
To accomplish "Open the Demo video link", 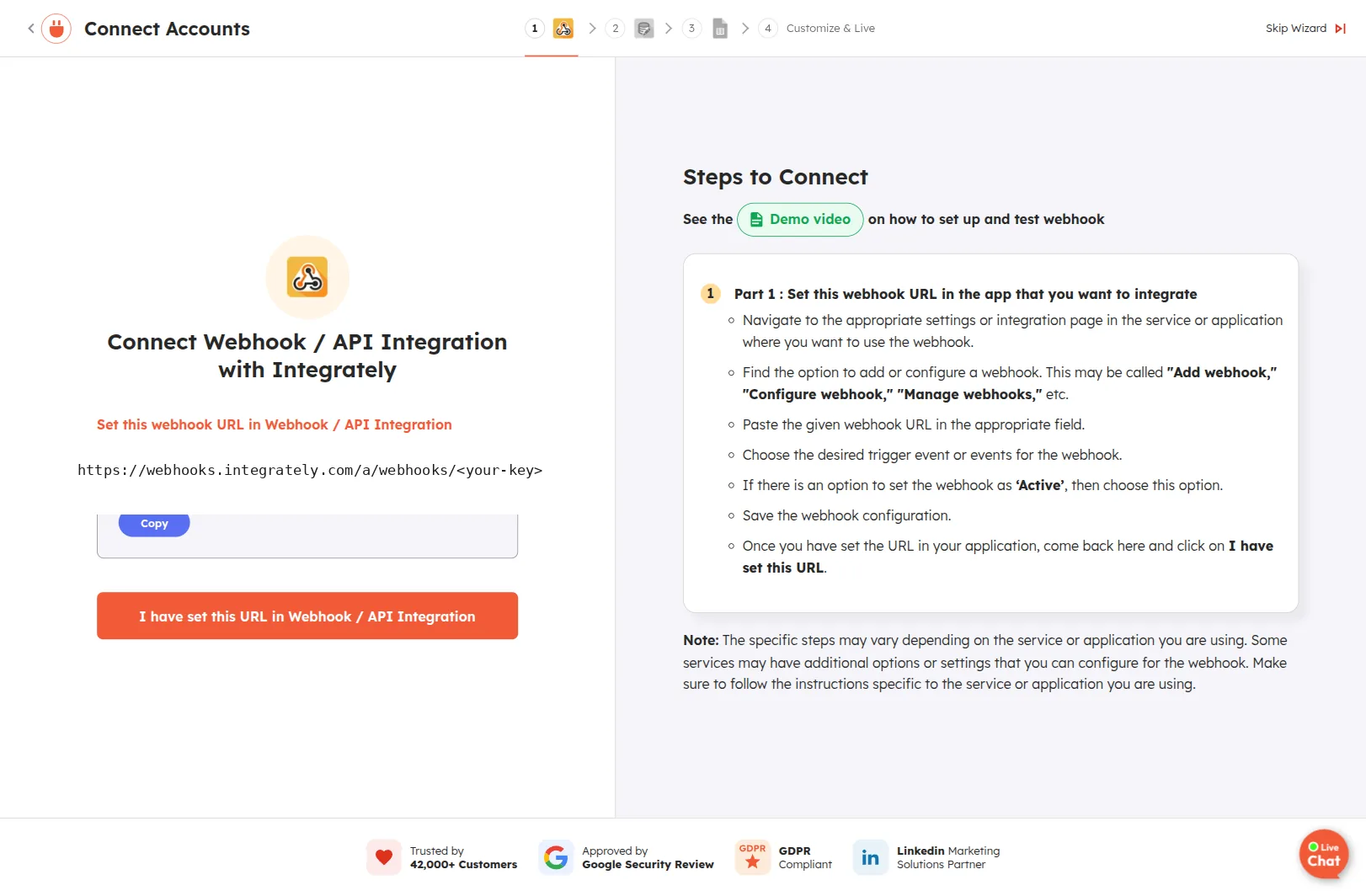I will (800, 220).
